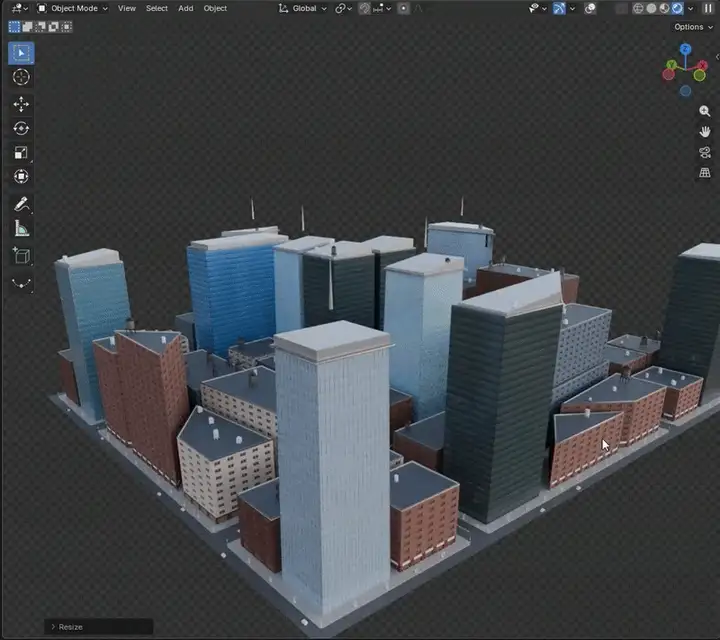Open the Options dropdown
The height and width of the screenshot is (640, 720).
[693, 27]
